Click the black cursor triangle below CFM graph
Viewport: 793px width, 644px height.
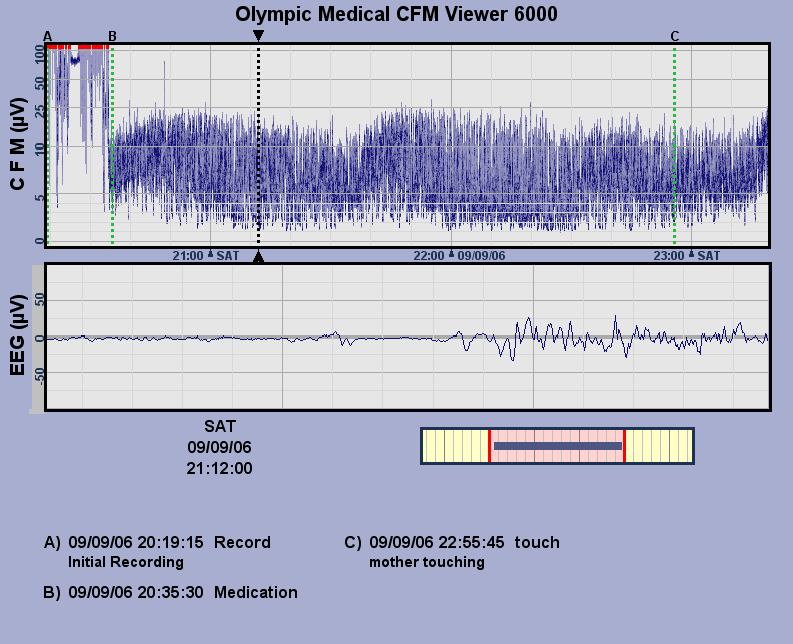(258, 256)
